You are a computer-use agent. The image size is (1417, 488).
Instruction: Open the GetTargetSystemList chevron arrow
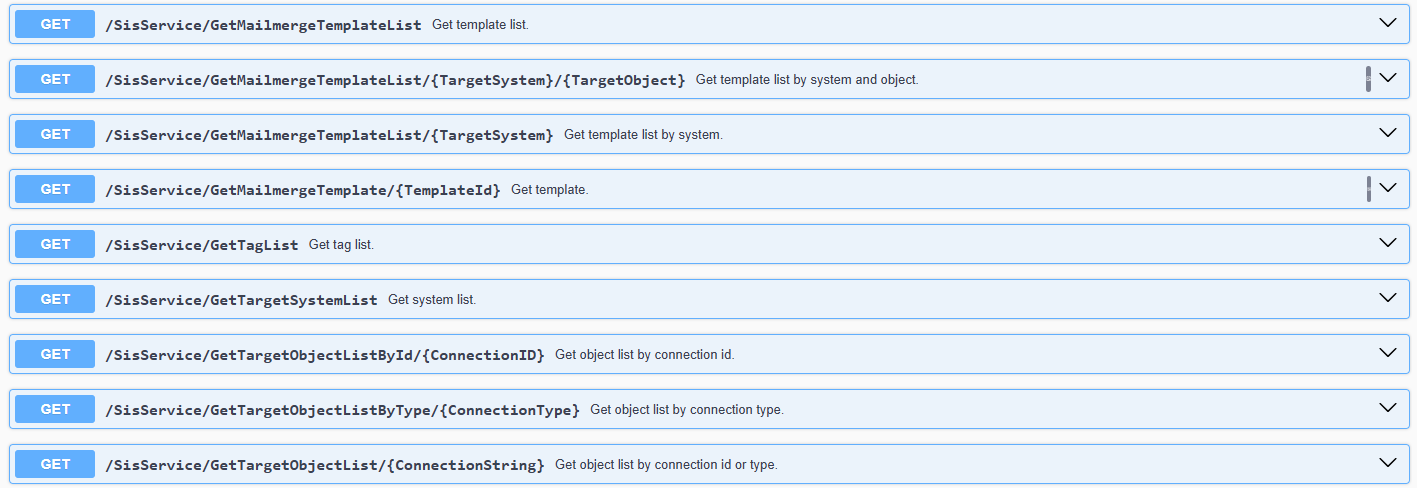1387,298
